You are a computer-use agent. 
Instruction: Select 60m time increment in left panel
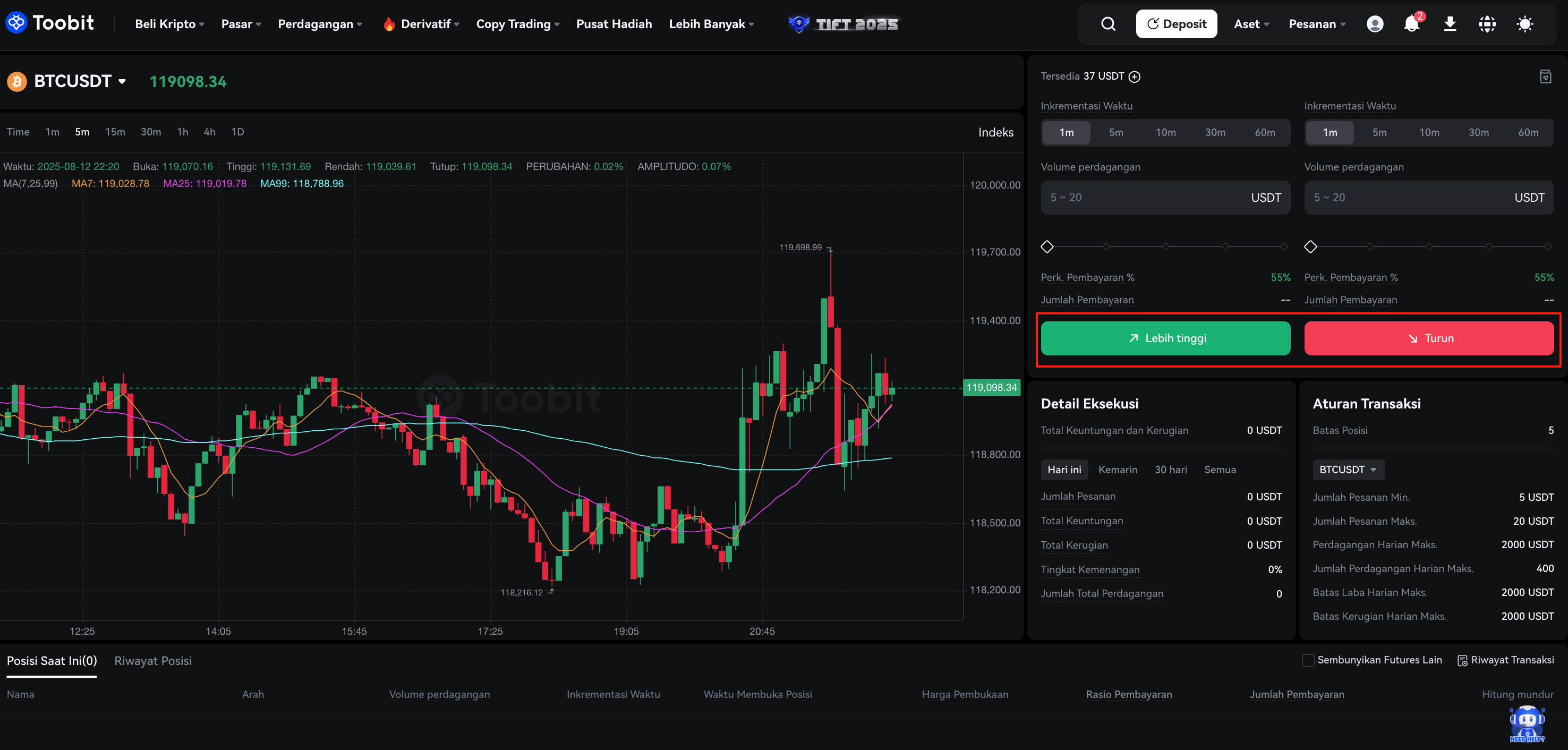pyautogui.click(x=1265, y=132)
